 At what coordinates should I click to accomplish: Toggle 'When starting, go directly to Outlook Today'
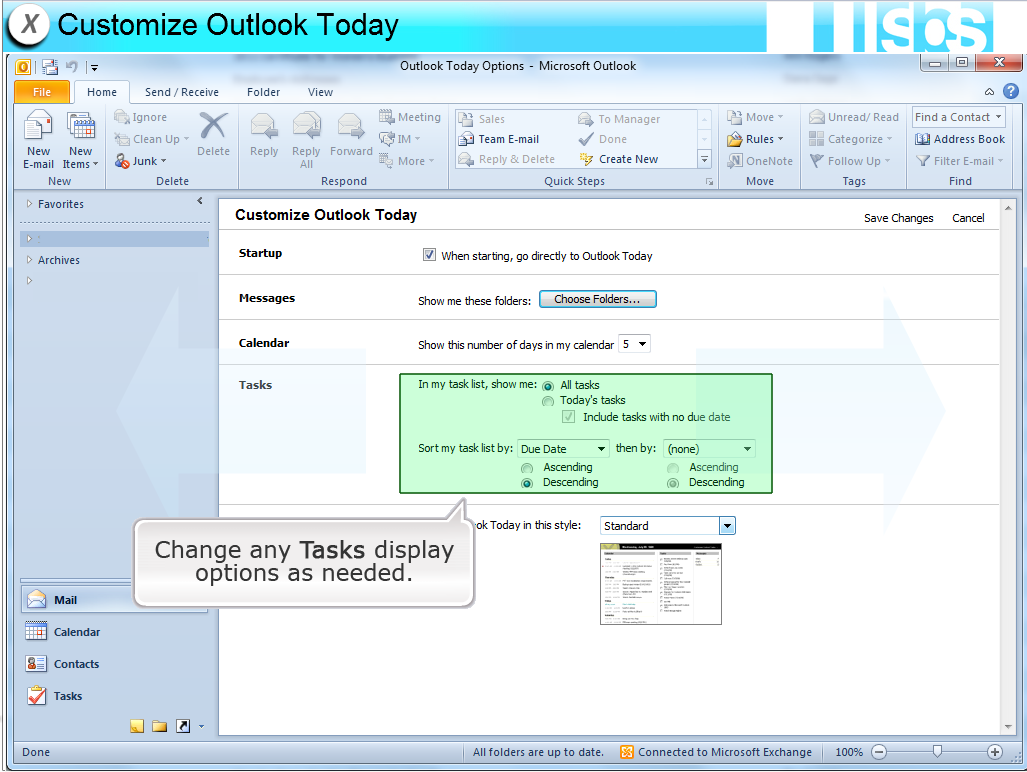[x=429, y=255]
